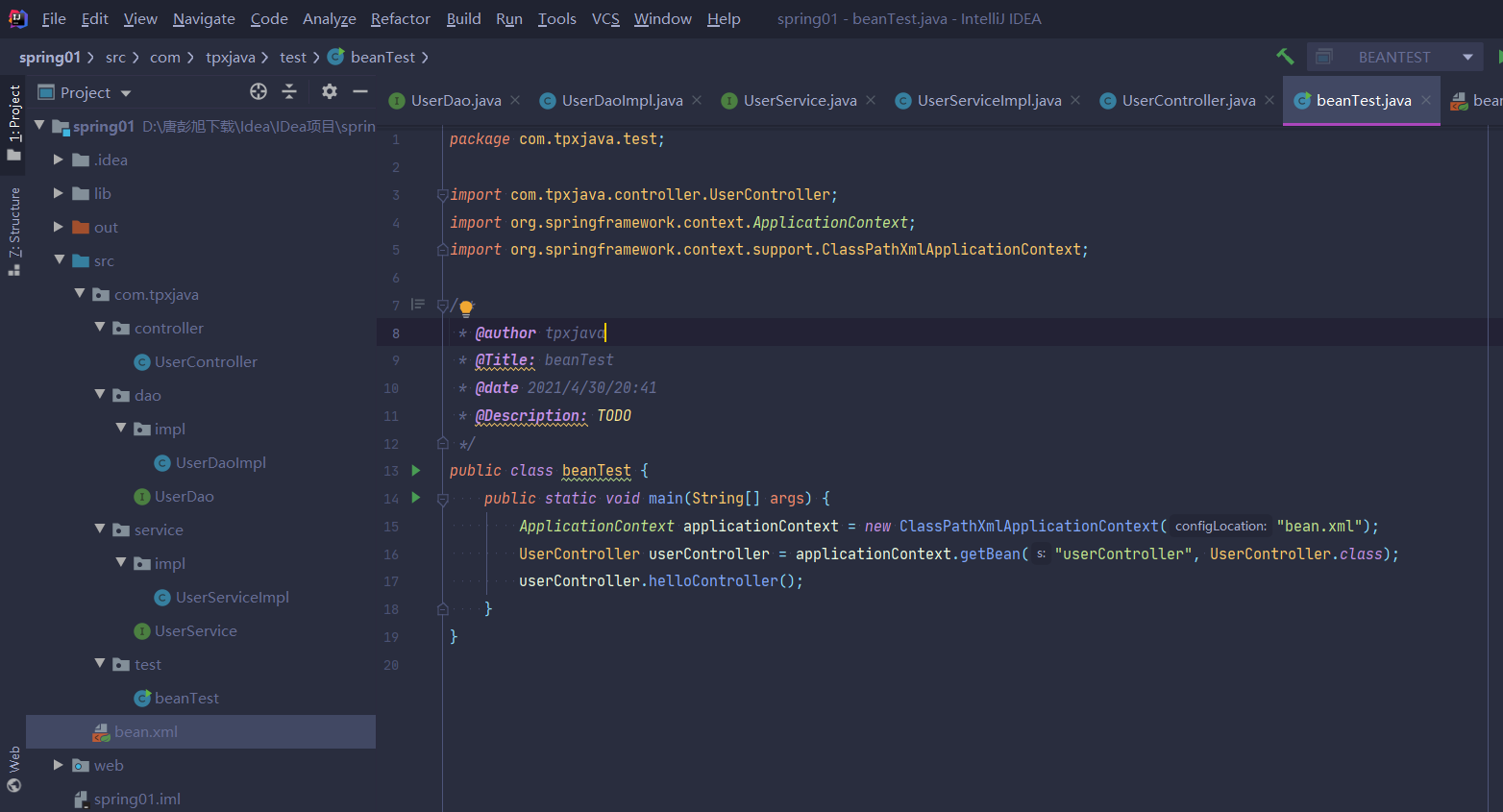Open the Edit menu
1503x812 pixels.
(94, 18)
